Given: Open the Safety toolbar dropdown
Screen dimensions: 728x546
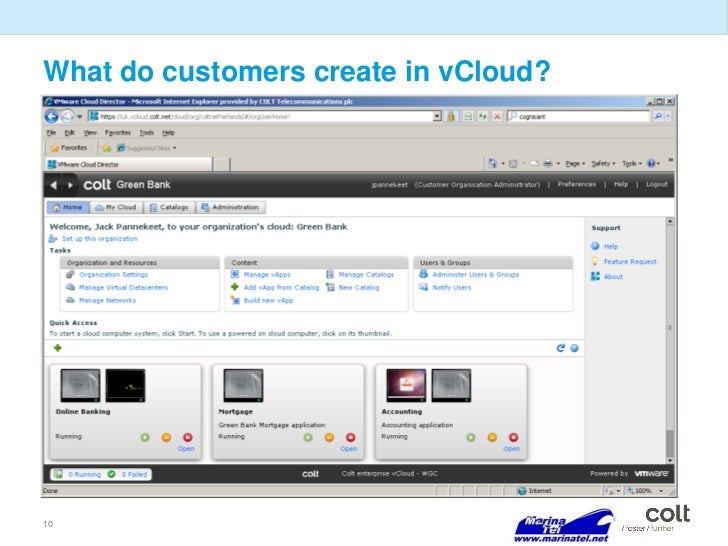Looking at the screenshot, I should click(x=603, y=163).
